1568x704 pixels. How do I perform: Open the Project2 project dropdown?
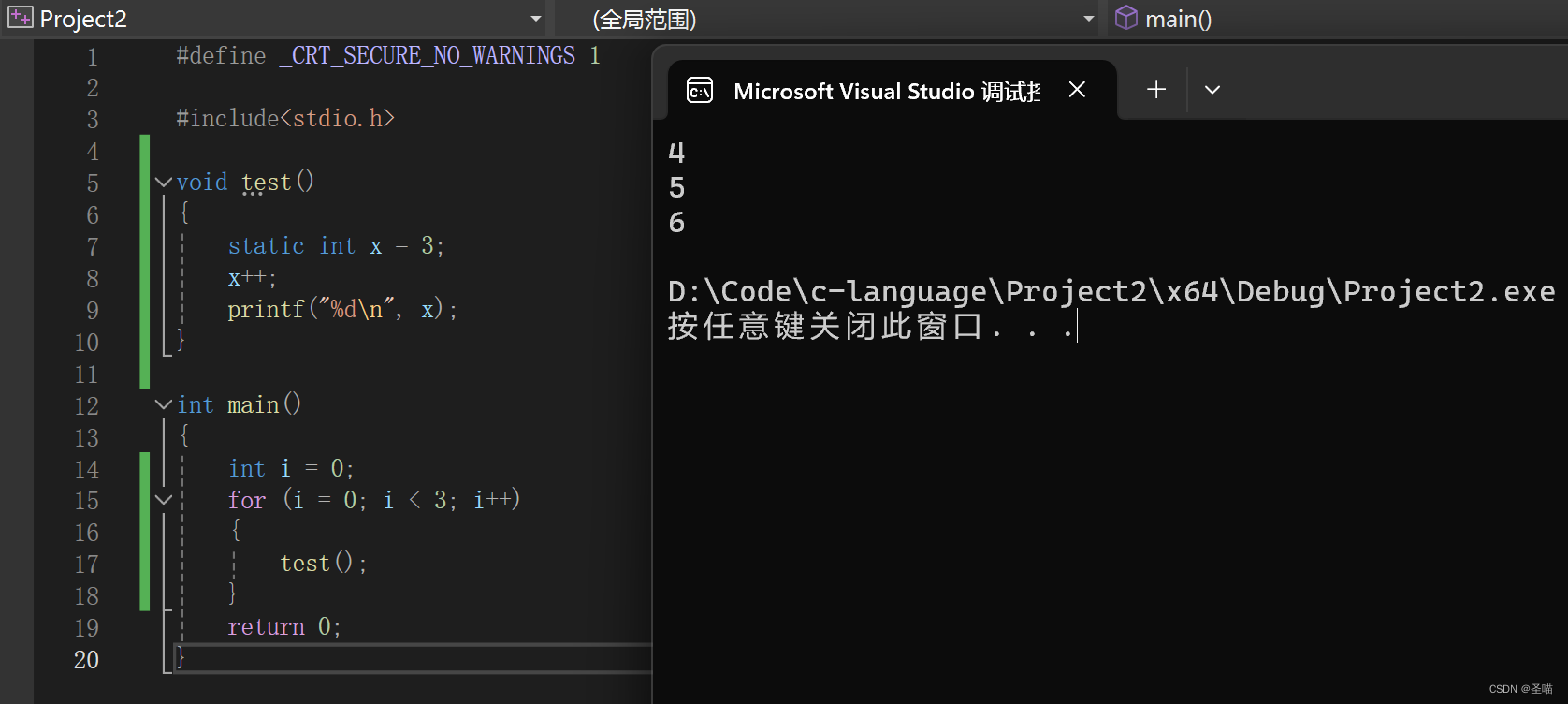point(535,19)
